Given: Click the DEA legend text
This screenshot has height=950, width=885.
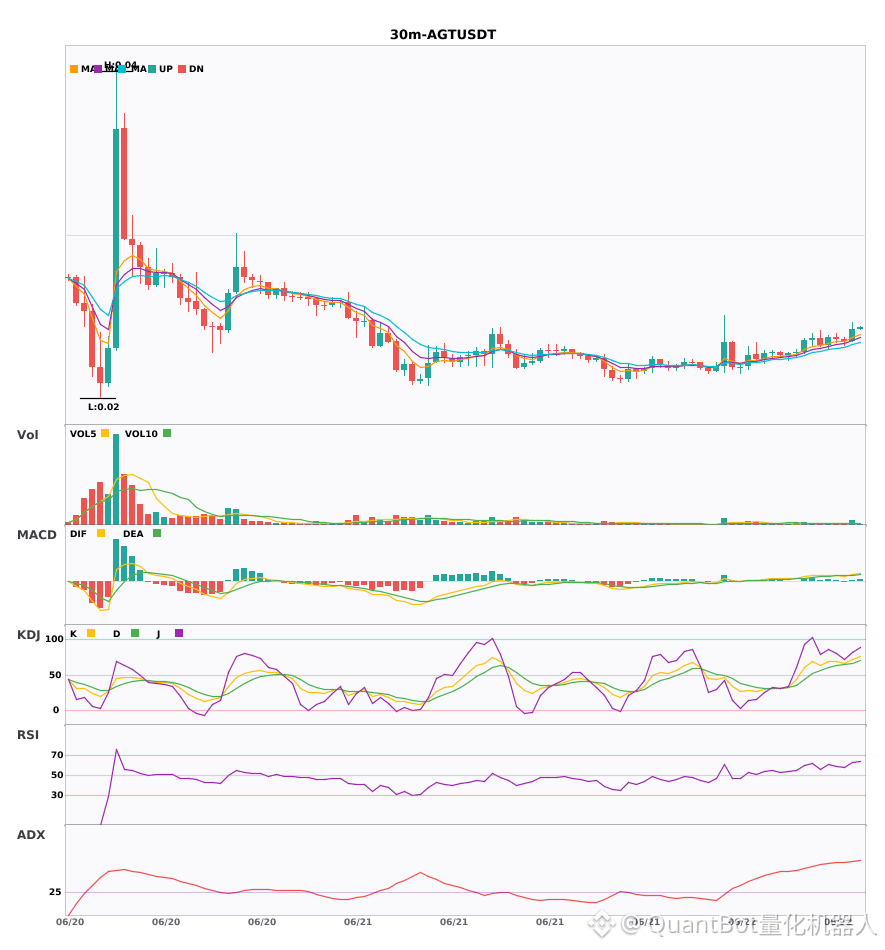Looking at the screenshot, I should coord(133,534).
